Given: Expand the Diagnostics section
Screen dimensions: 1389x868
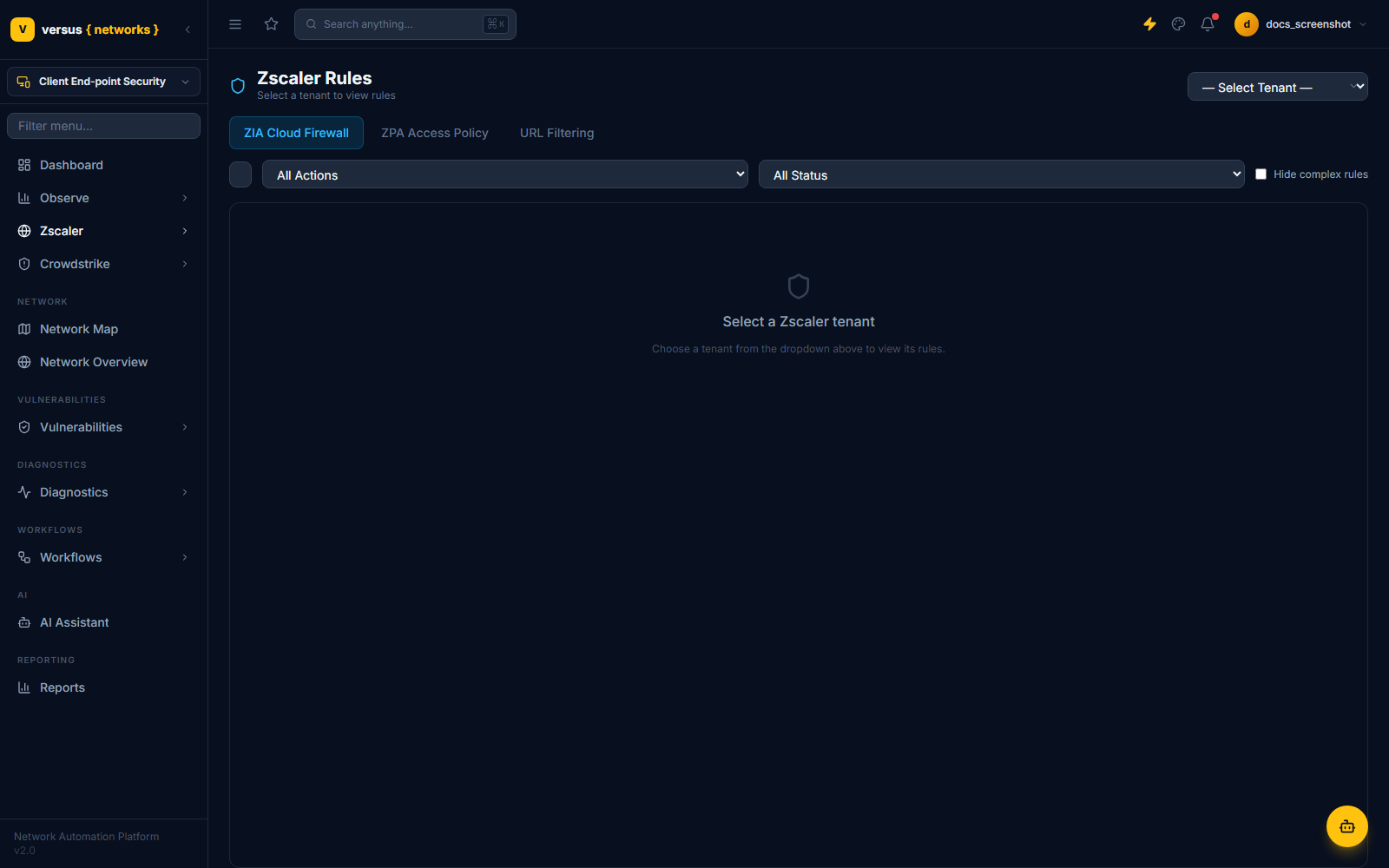Looking at the screenshot, I should point(103,492).
